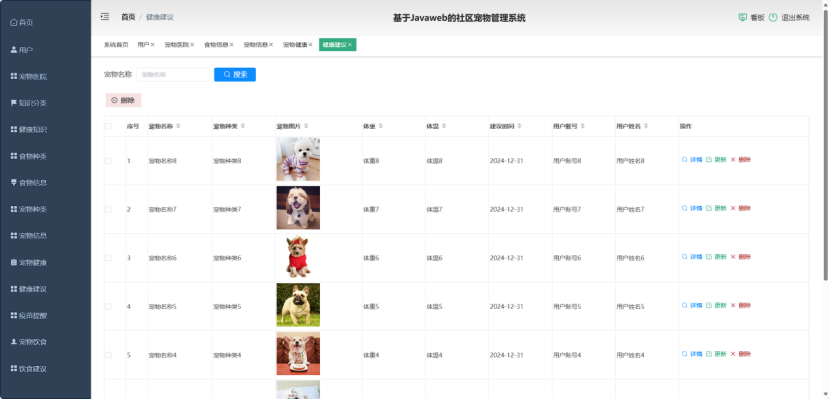Switch to the 食物信息 tab

tap(216, 45)
